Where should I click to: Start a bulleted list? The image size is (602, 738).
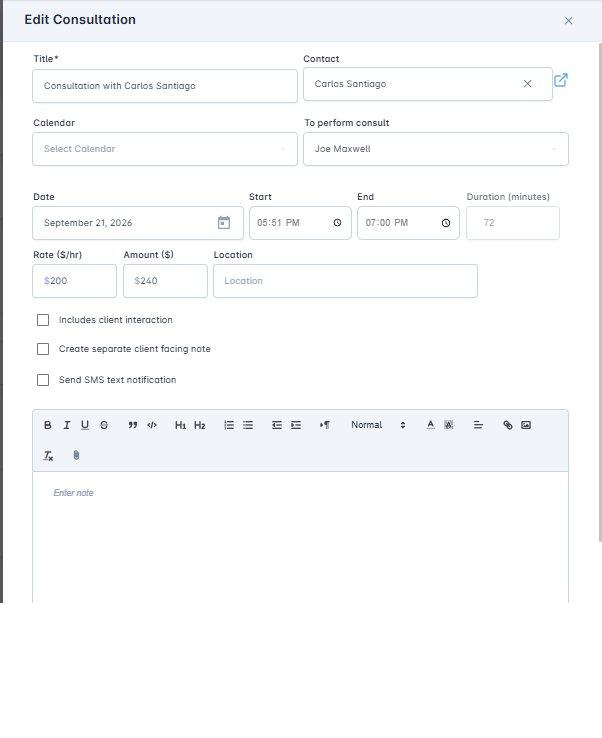click(x=248, y=425)
